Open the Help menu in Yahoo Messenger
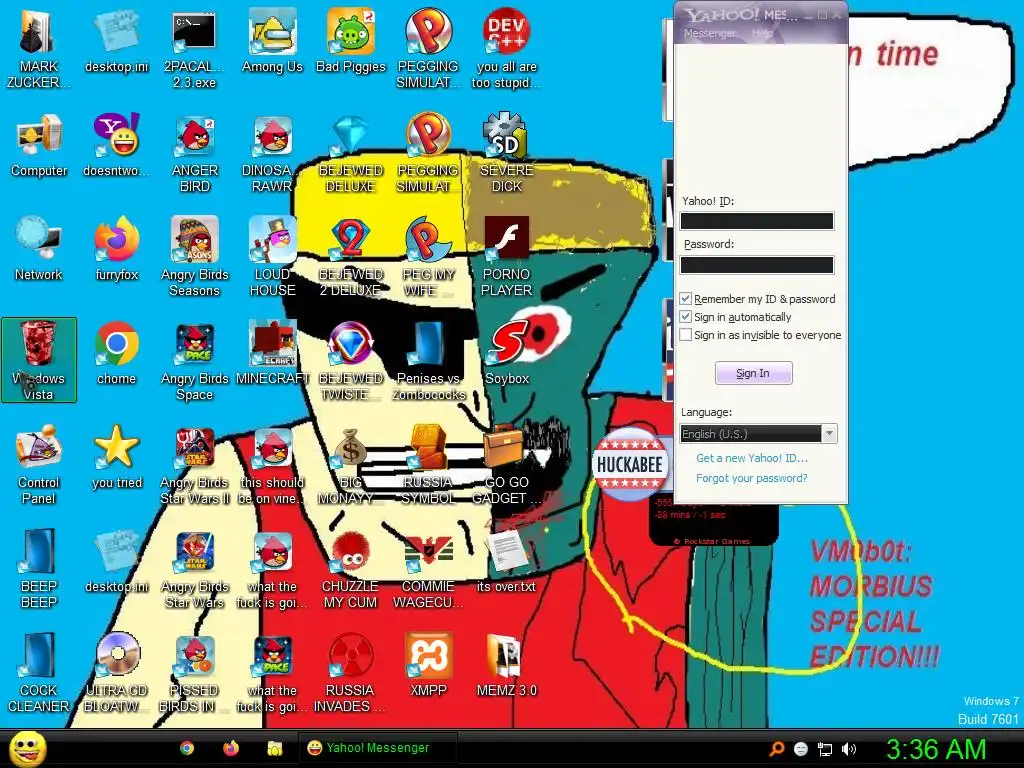This screenshot has width=1024, height=768. pyautogui.click(x=761, y=33)
